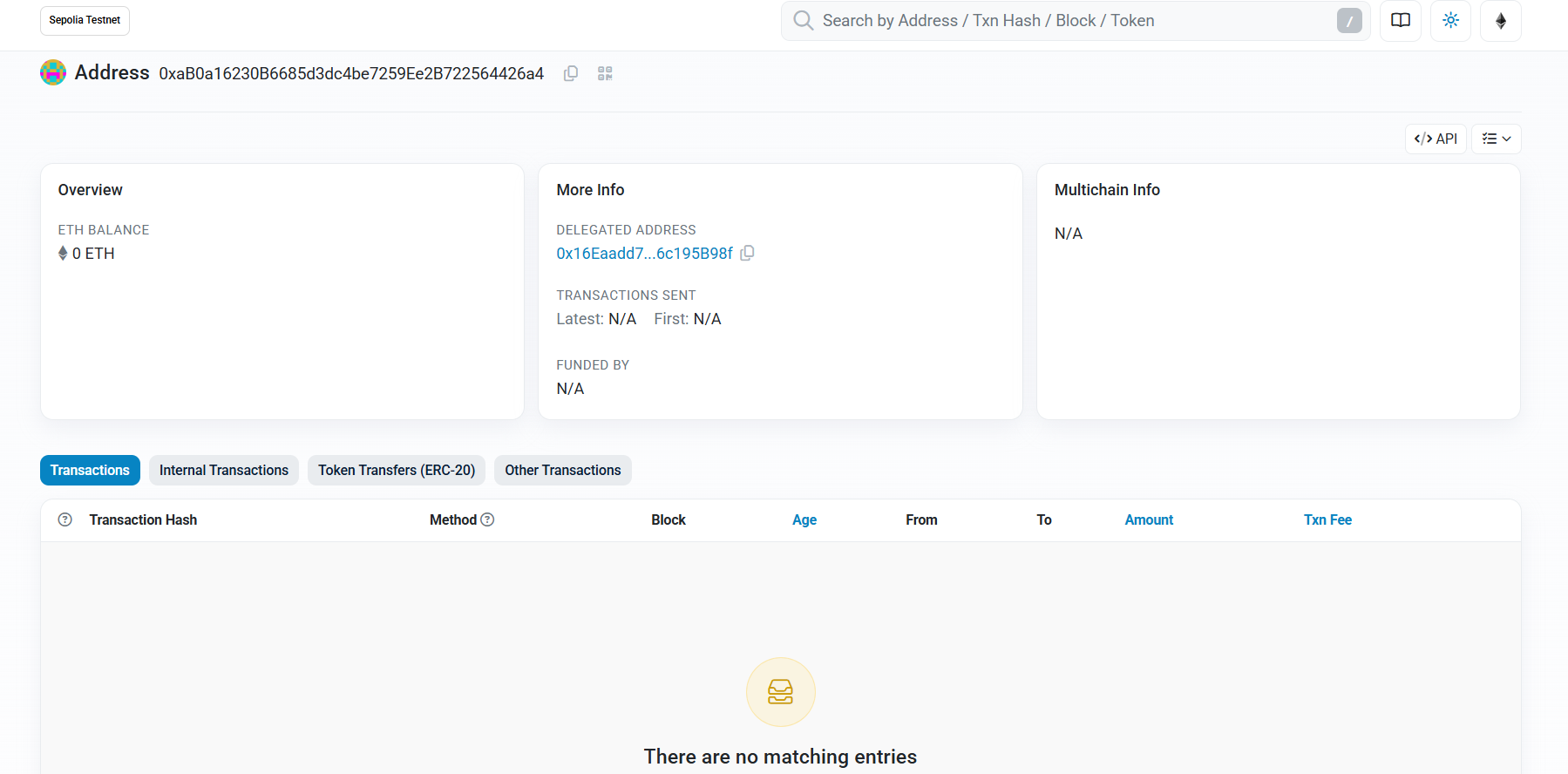Expand the list options dropdown near API
Viewport: 1568px width, 774px height.
pyautogui.click(x=1496, y=139)
